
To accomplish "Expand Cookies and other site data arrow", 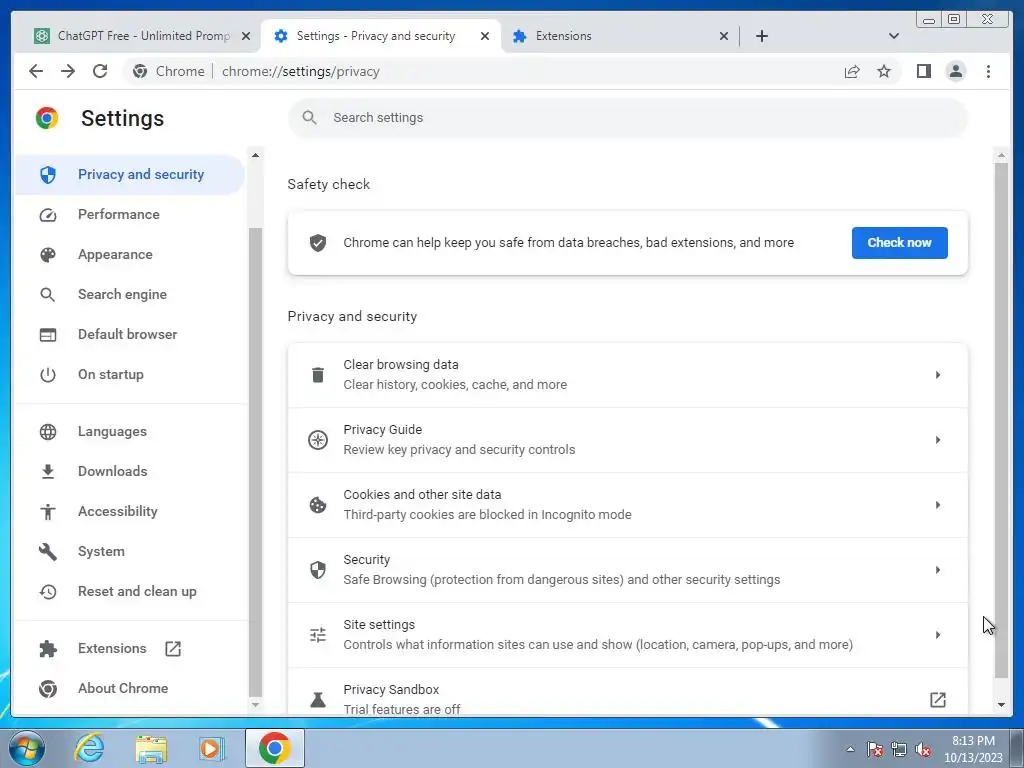I will (x=938, y=505).
